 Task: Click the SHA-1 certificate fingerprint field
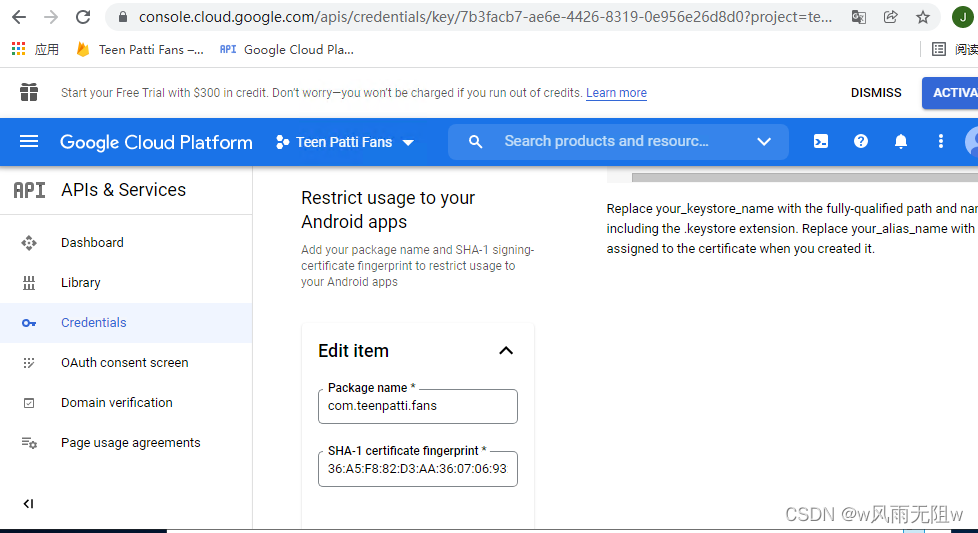418,469
